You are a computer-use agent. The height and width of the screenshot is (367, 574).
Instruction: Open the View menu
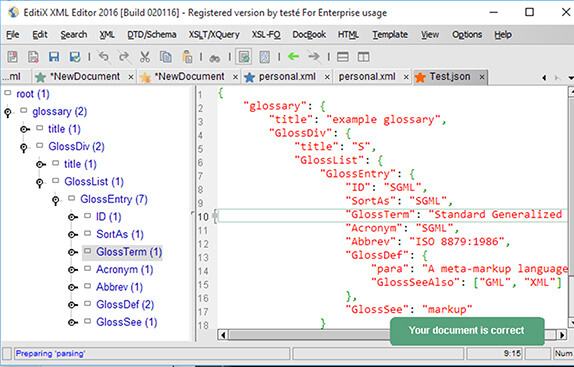click(429, 35)
